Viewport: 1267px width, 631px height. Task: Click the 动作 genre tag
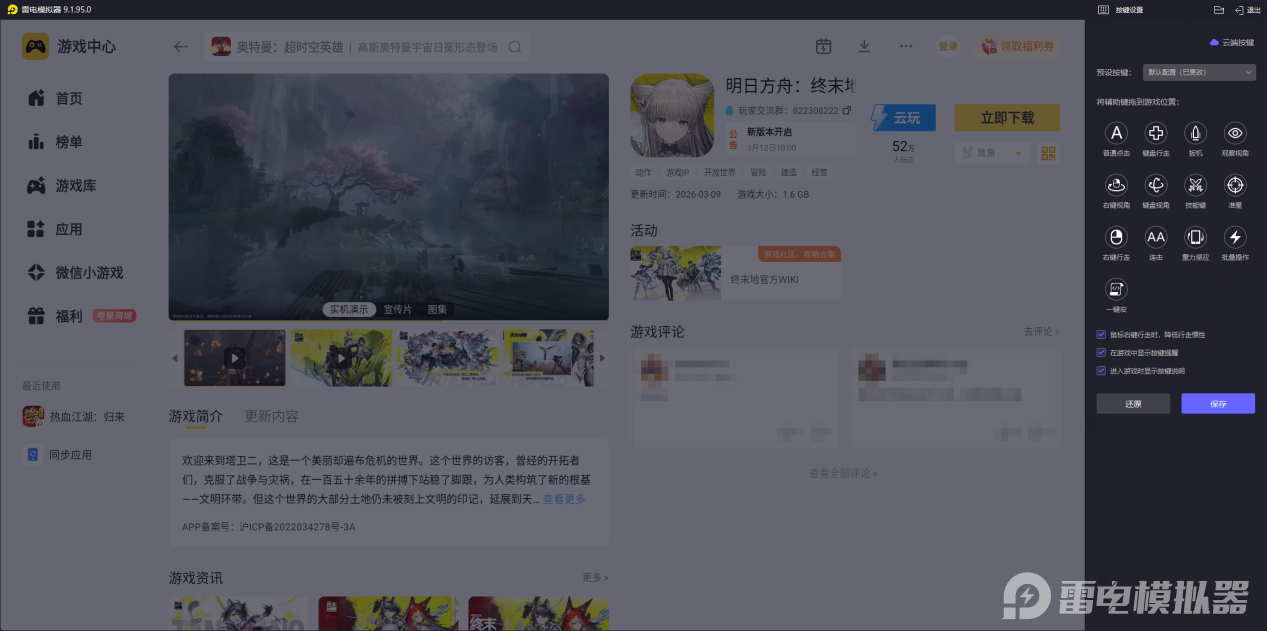pos(643,172)
